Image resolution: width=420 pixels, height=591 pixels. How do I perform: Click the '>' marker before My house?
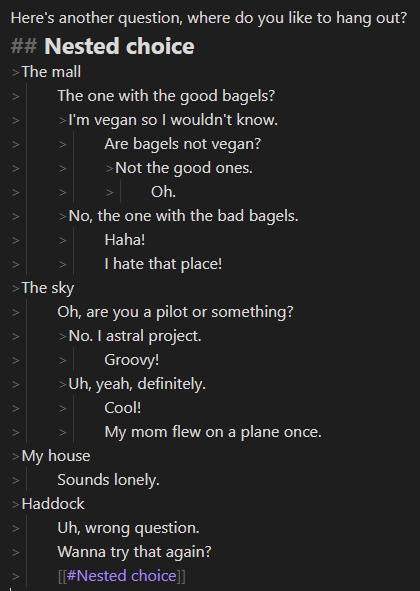click(15, 456)
